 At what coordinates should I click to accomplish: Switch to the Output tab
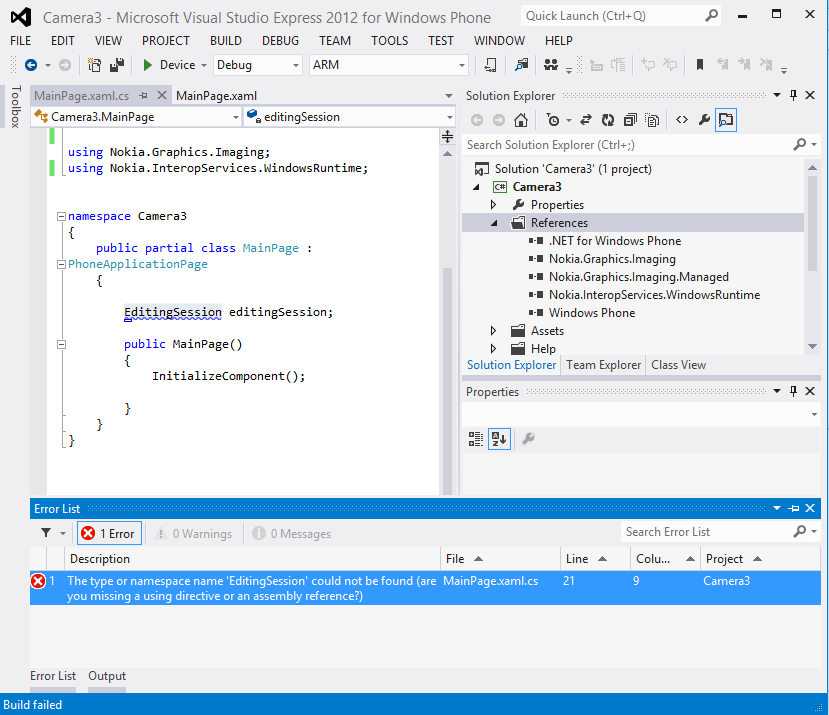107,676
